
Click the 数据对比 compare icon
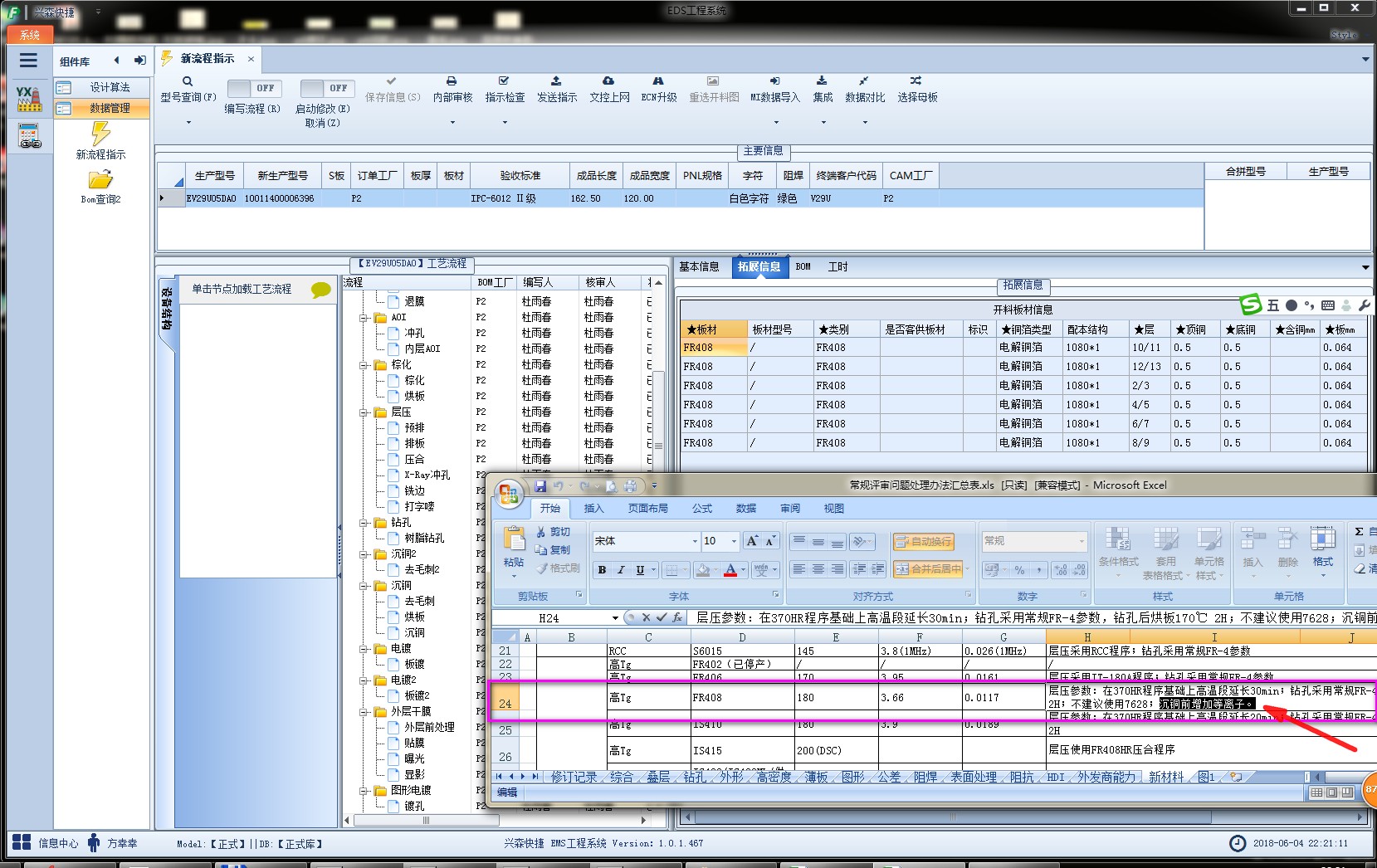click(x=864, y=81)
